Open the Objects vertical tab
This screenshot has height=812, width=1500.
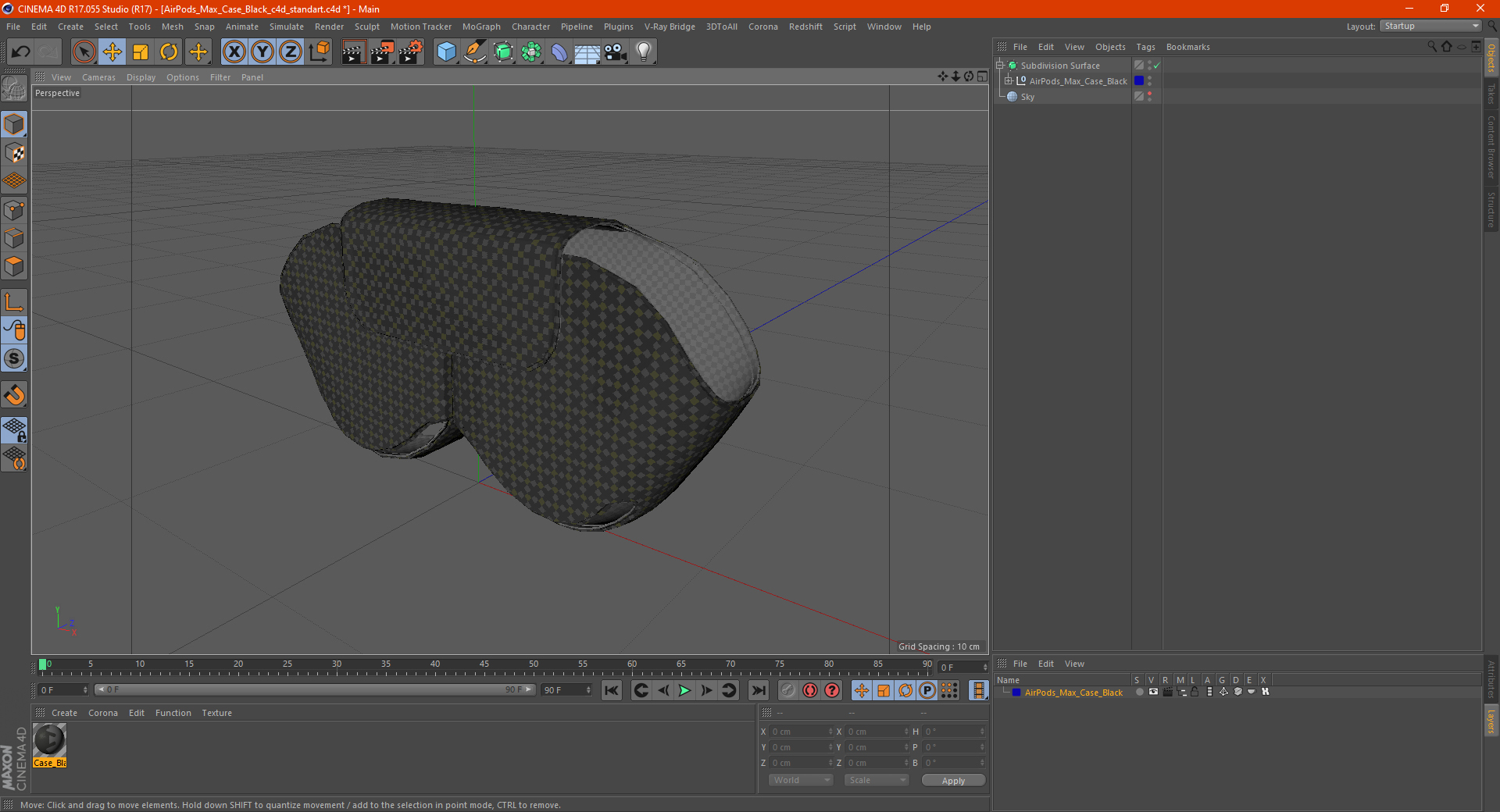pos(1491,58)
